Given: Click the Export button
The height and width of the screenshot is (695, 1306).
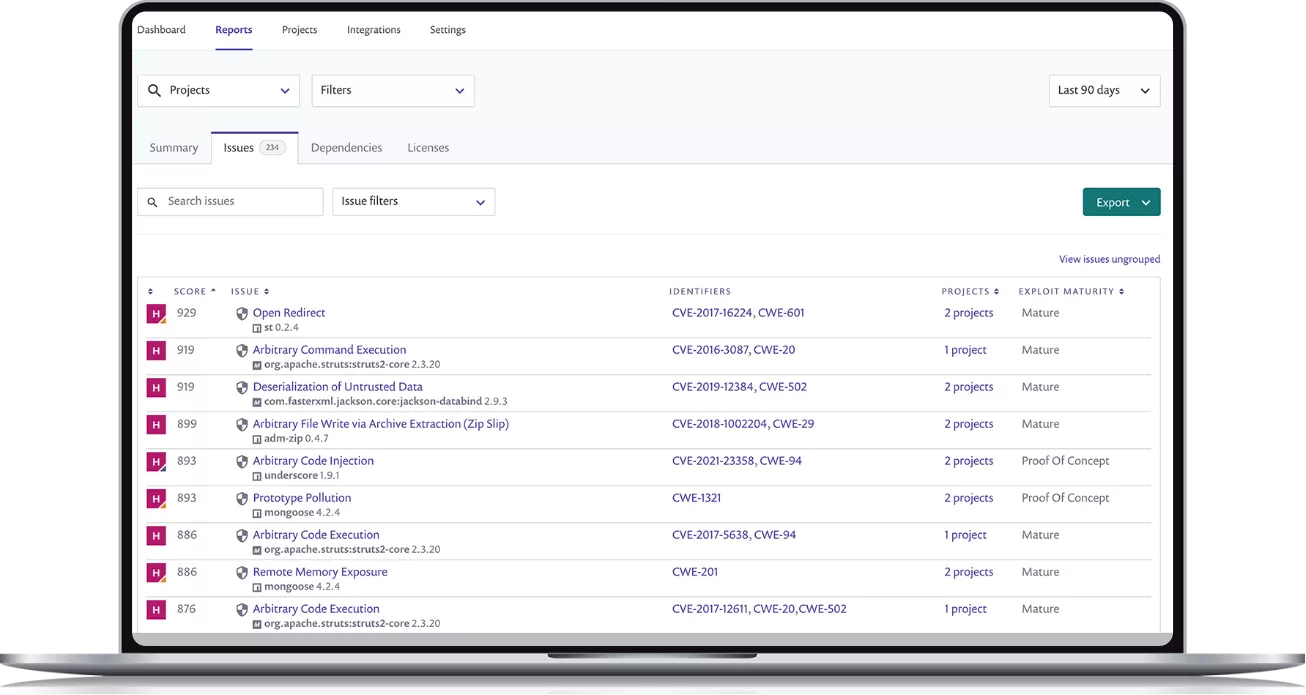Looking at the screenshot, I should [1120, 202].
